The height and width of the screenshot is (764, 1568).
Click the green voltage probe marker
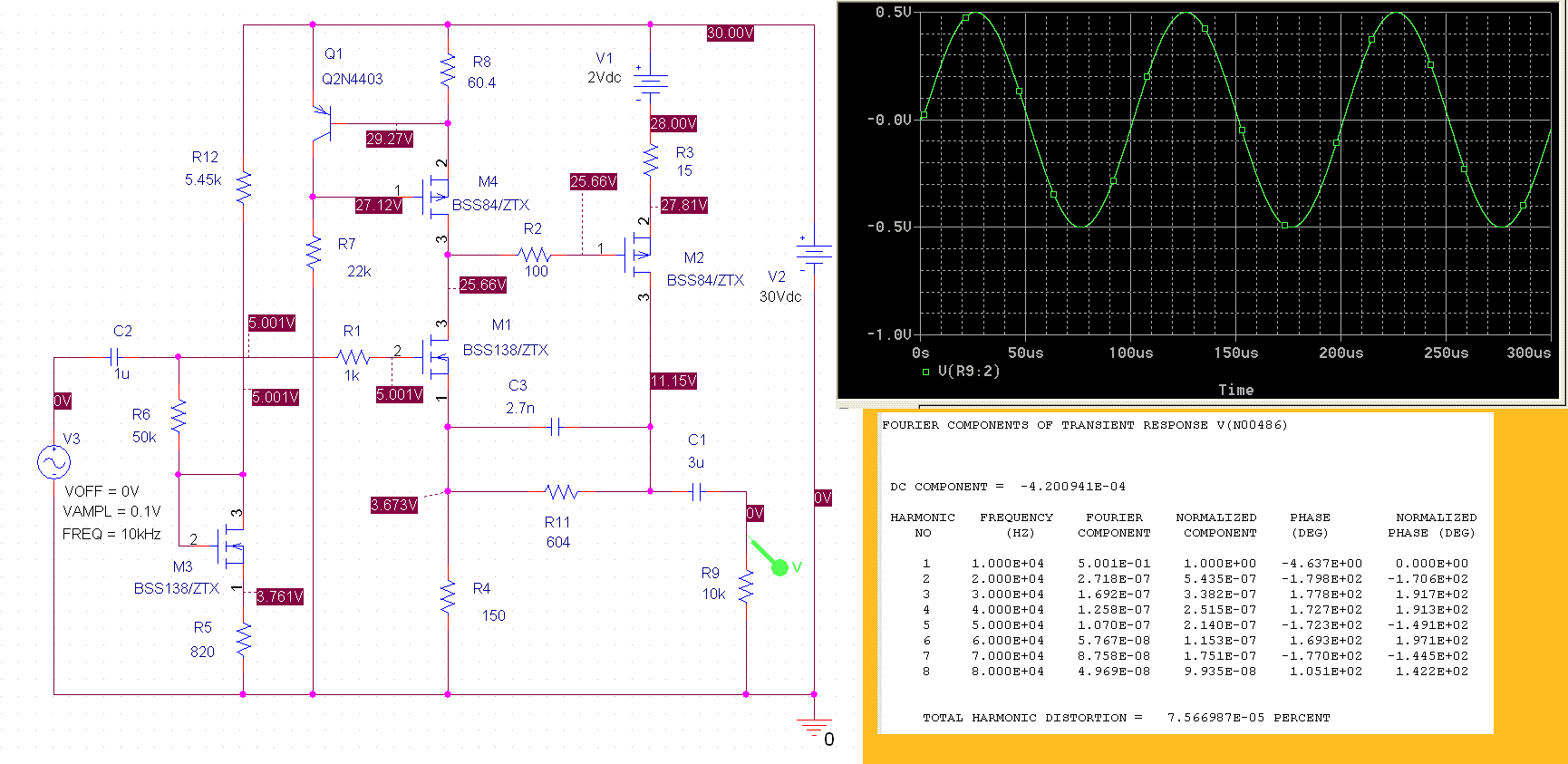click(769, 557)
